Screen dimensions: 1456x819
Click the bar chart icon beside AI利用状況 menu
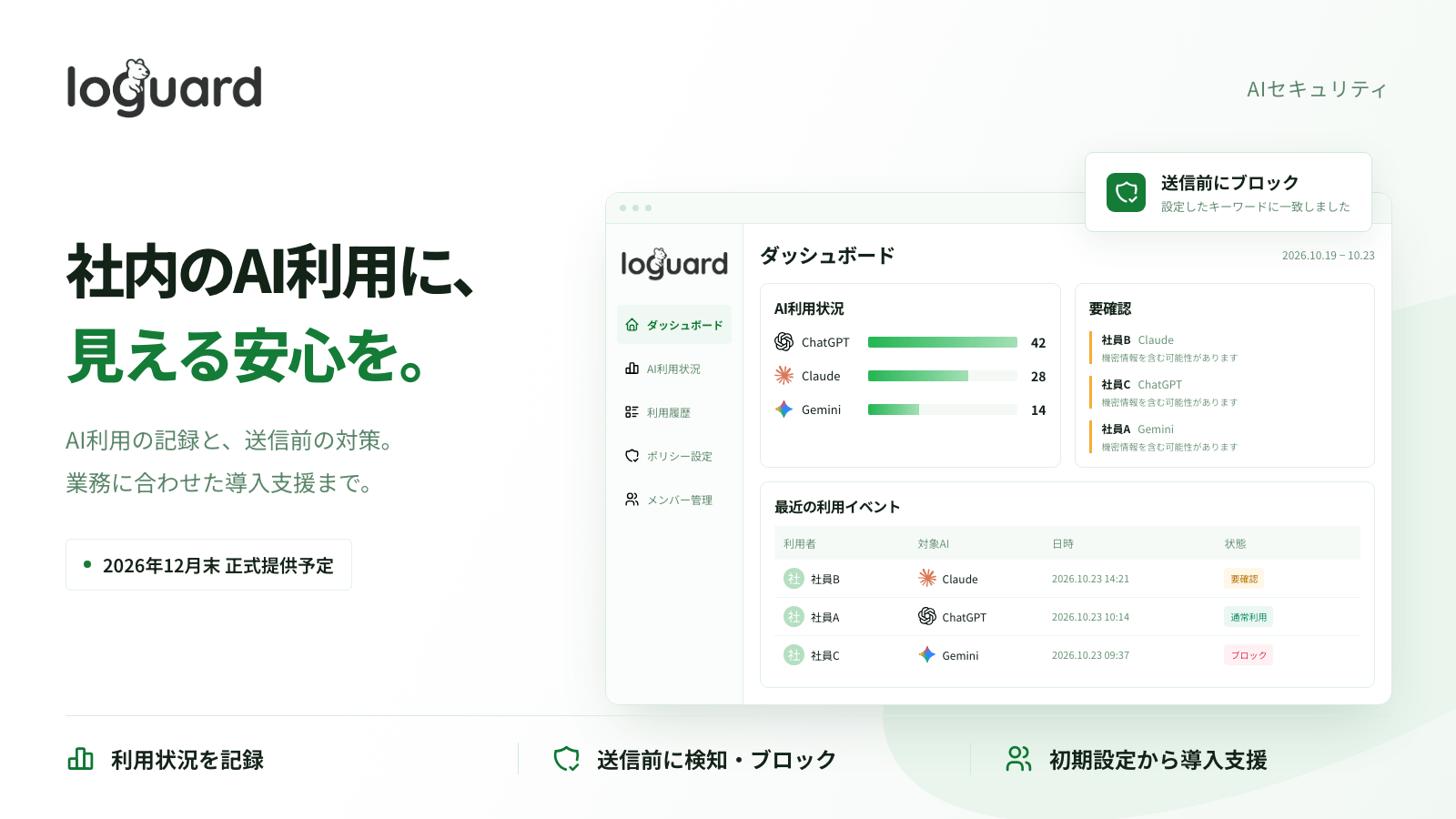point(632,369)
